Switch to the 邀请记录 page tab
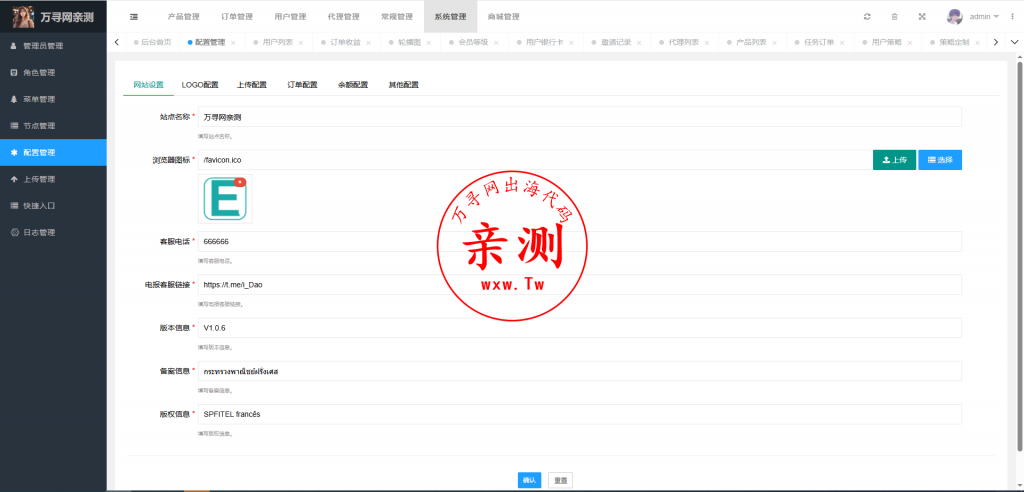The image size is (1024, 492). click(x=616, y=42)
